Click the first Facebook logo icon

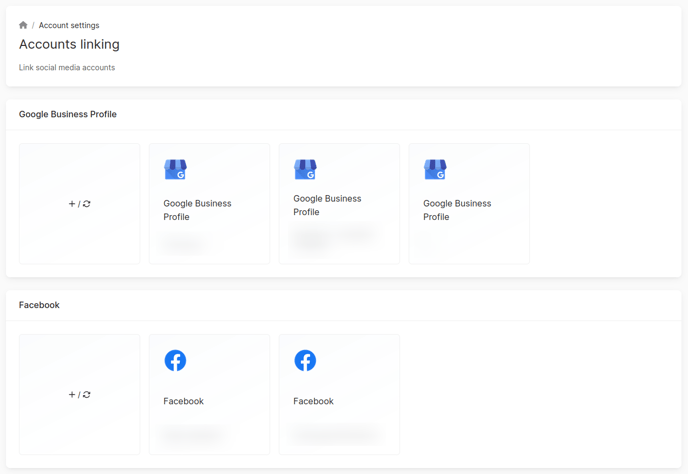coord(176,360)
